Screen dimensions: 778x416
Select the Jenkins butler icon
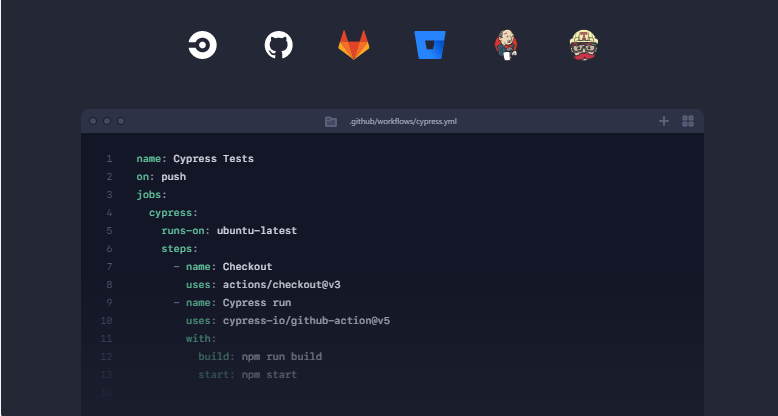tap(506, 45)
